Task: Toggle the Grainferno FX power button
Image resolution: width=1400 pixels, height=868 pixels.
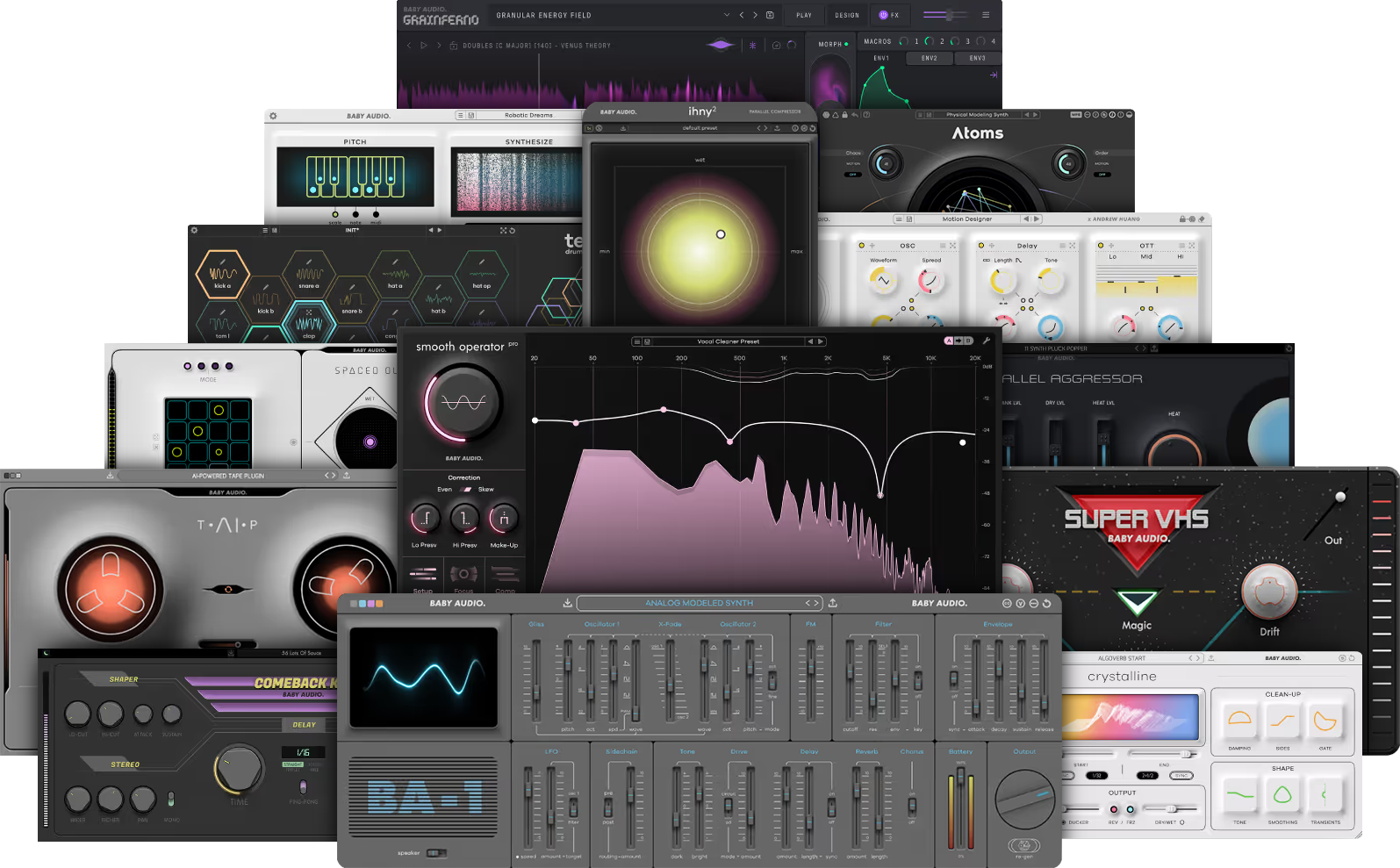Action: pos(883,15)
